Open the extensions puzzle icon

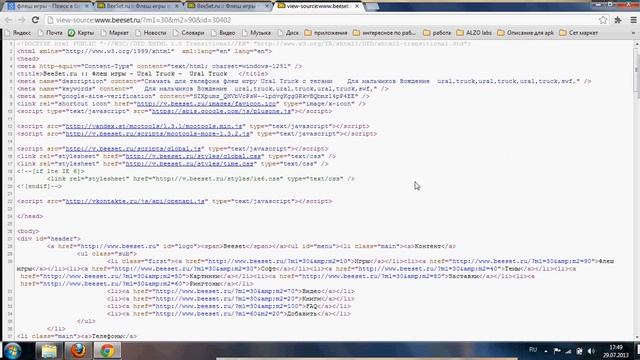[618, 20]
